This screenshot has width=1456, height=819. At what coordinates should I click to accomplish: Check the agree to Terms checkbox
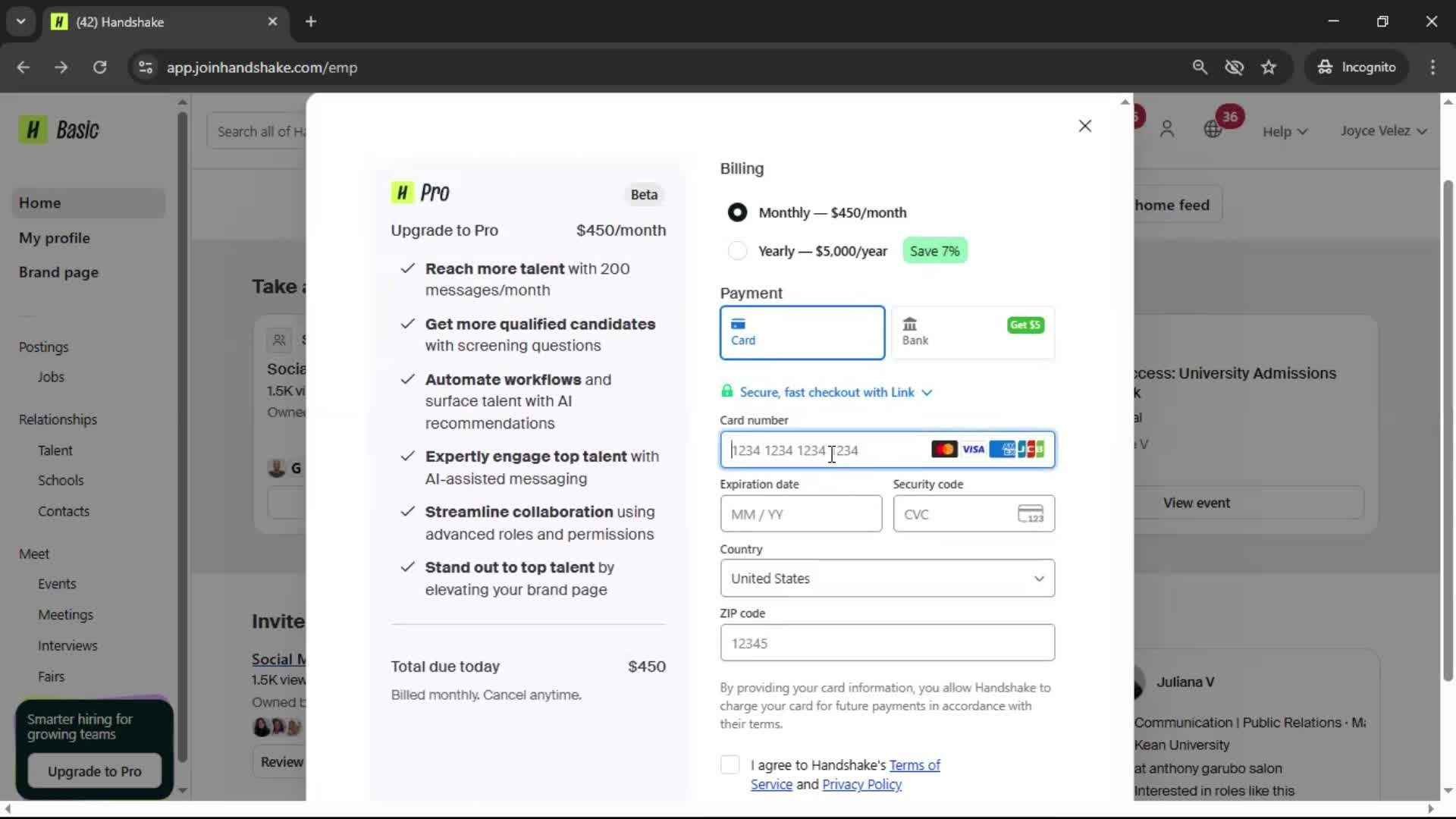[x=730, y=764]
